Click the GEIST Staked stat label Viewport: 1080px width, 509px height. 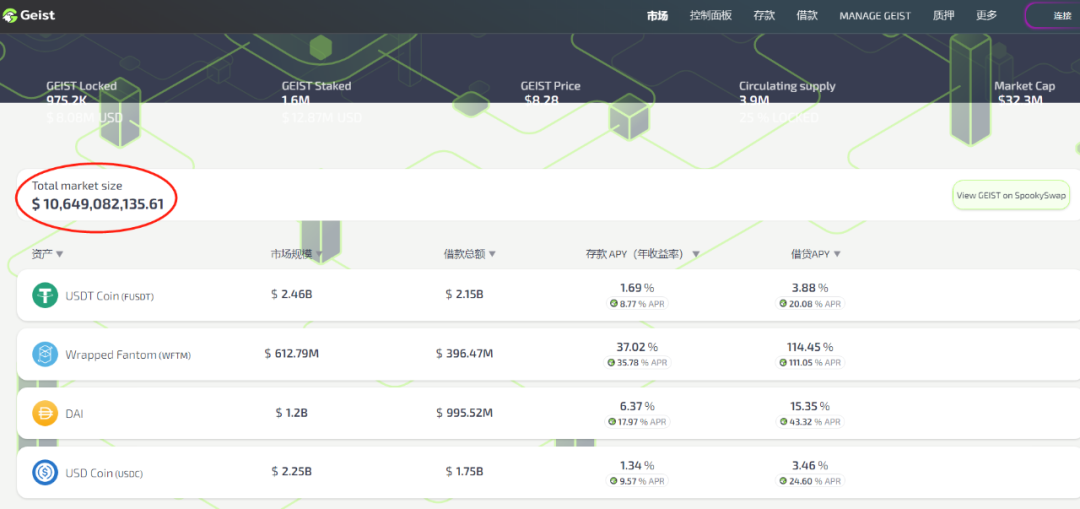[x=316, y=86]
